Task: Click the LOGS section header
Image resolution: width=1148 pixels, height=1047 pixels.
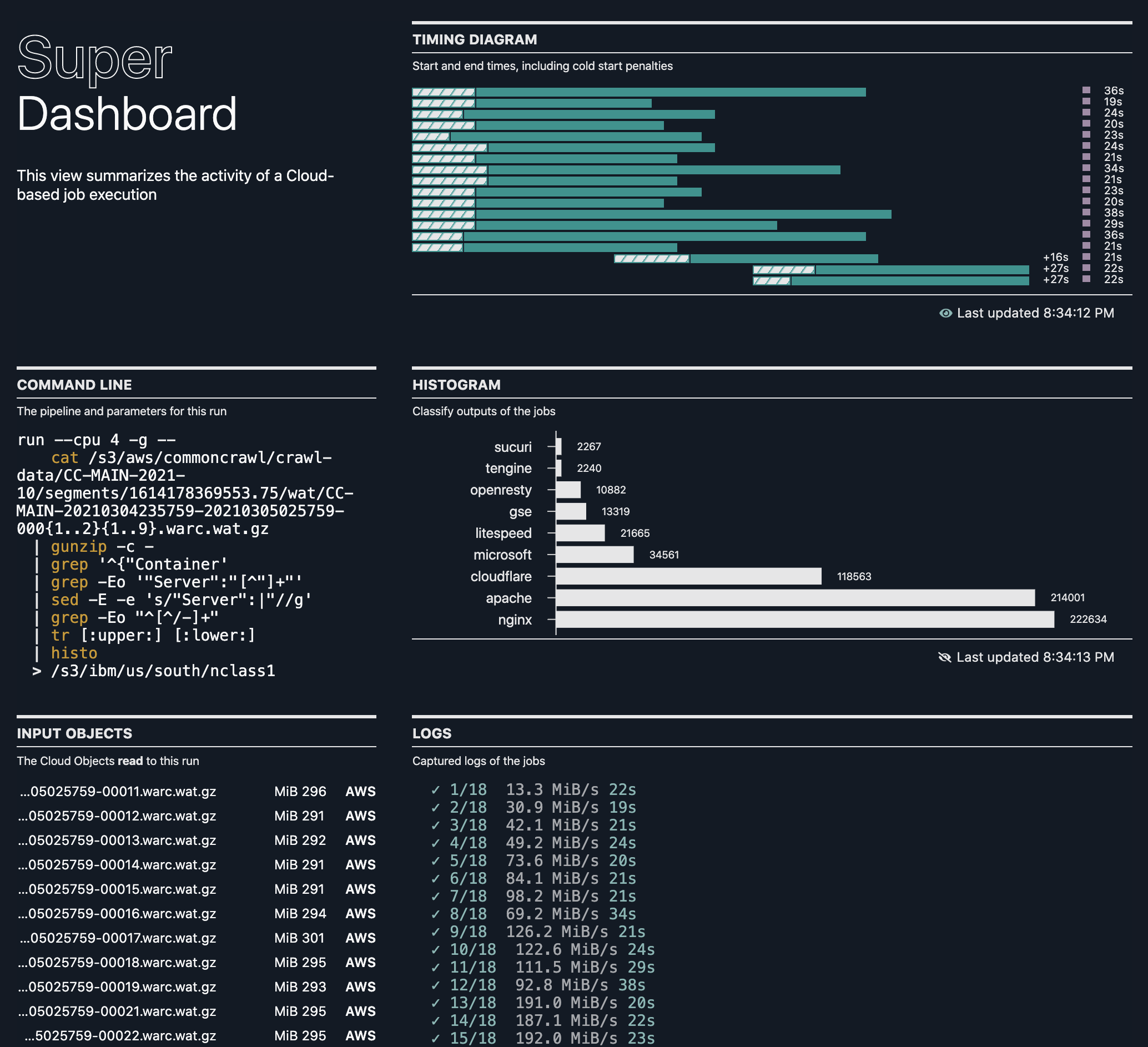Action: 432,733
